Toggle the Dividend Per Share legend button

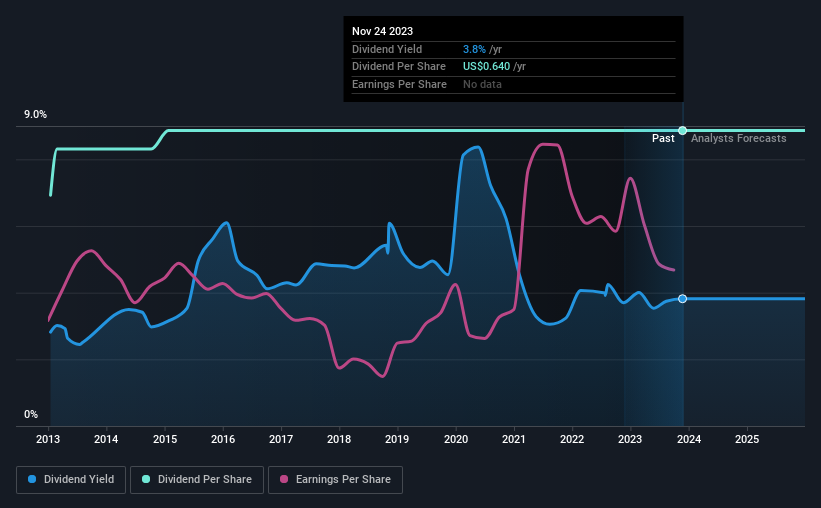click(x=197, y=480)
